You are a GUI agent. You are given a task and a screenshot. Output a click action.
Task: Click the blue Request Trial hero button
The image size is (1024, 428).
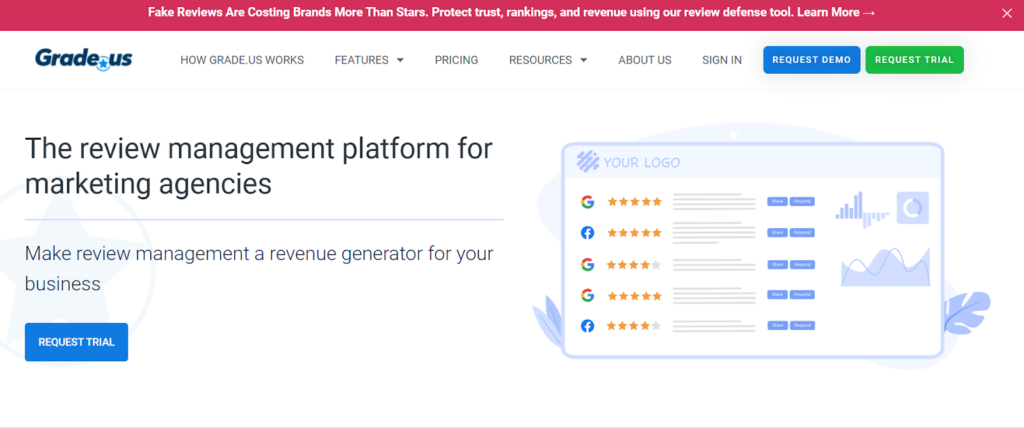(x=76, y=342)
